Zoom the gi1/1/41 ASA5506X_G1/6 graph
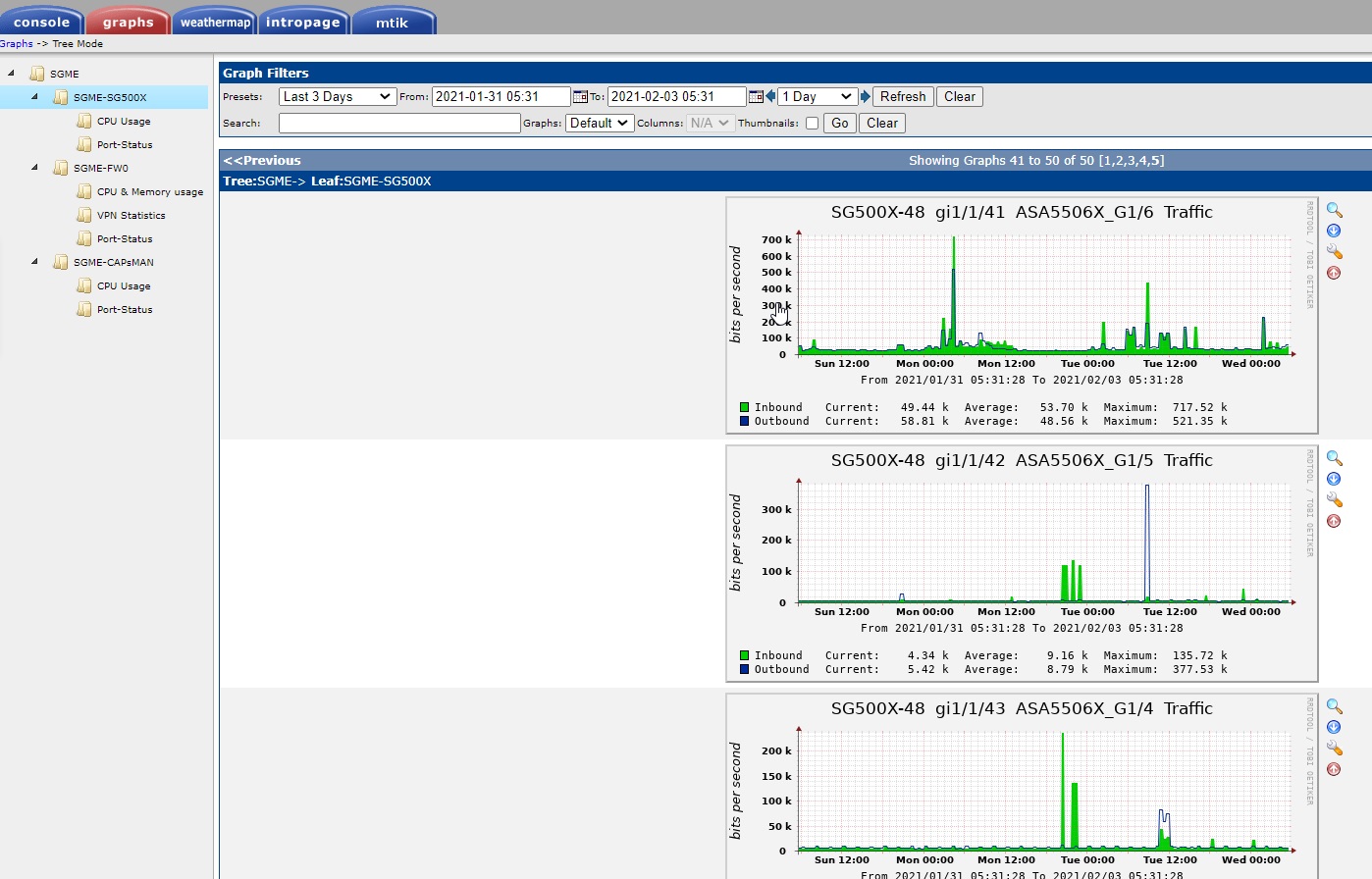 [1334, 210]
